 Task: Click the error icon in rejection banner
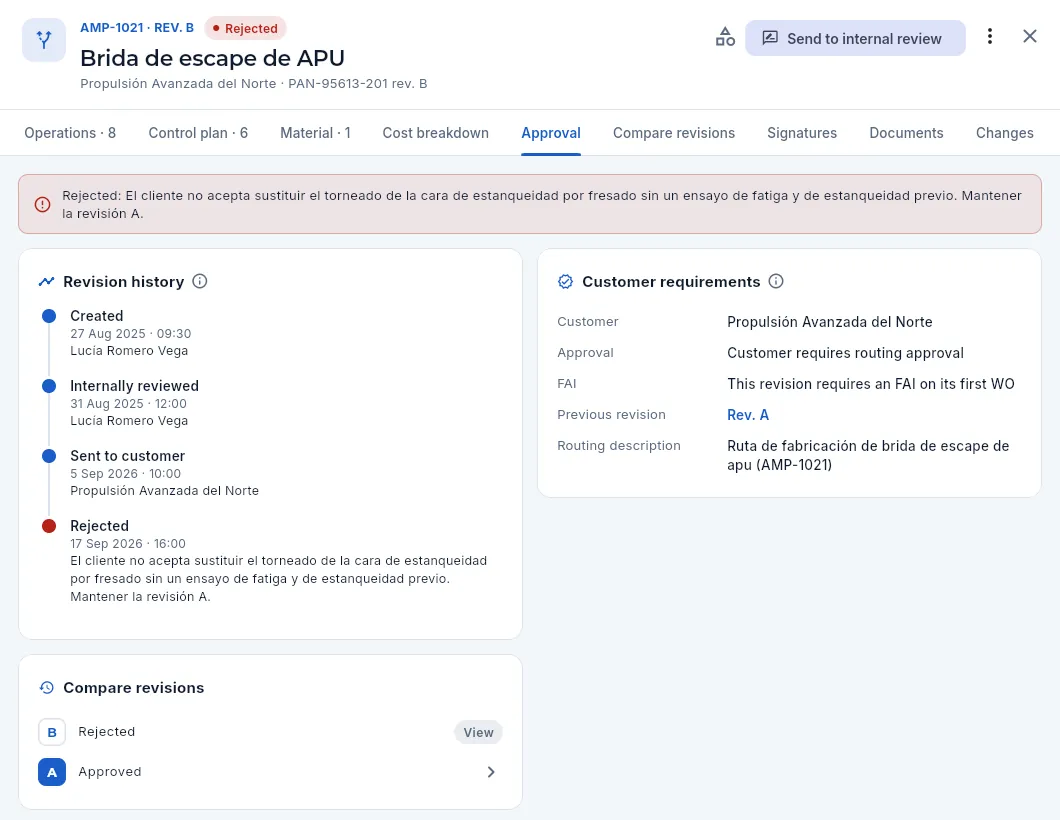pos(43,204)
